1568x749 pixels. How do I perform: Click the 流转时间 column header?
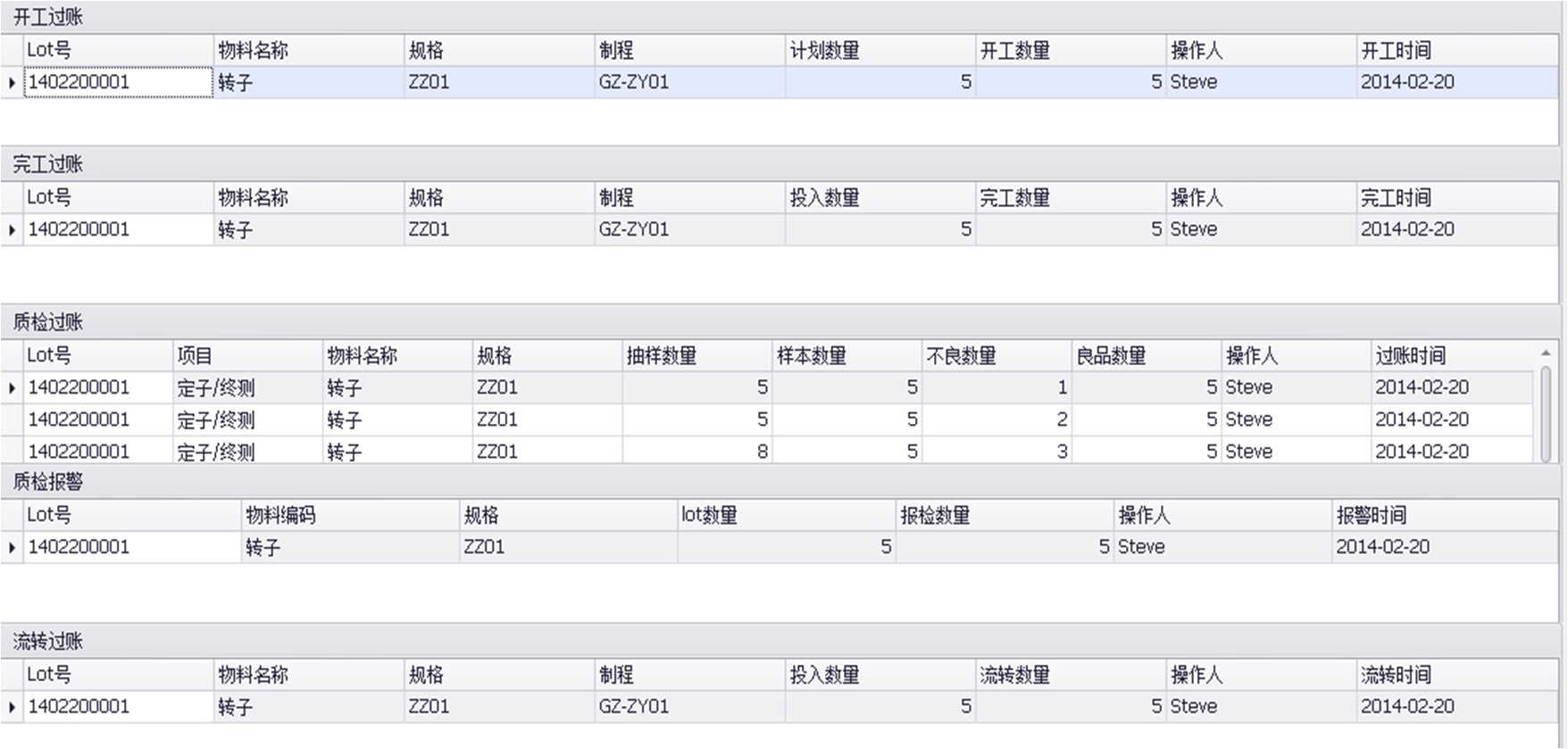coord(1456,675)
